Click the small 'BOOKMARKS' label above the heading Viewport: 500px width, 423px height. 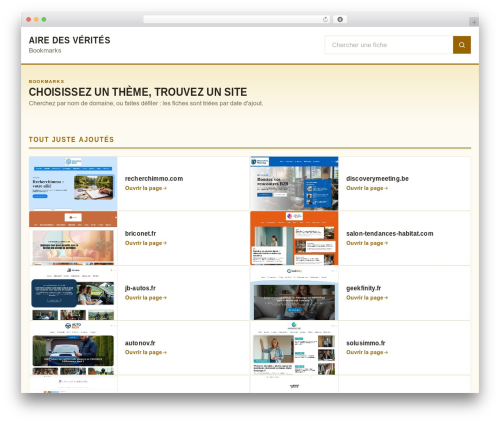click(x=46, y=81)
